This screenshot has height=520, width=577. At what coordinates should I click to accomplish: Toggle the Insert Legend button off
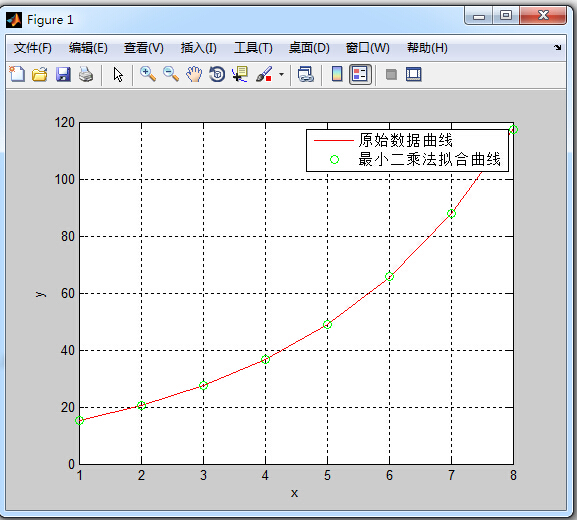coord(360,74)
